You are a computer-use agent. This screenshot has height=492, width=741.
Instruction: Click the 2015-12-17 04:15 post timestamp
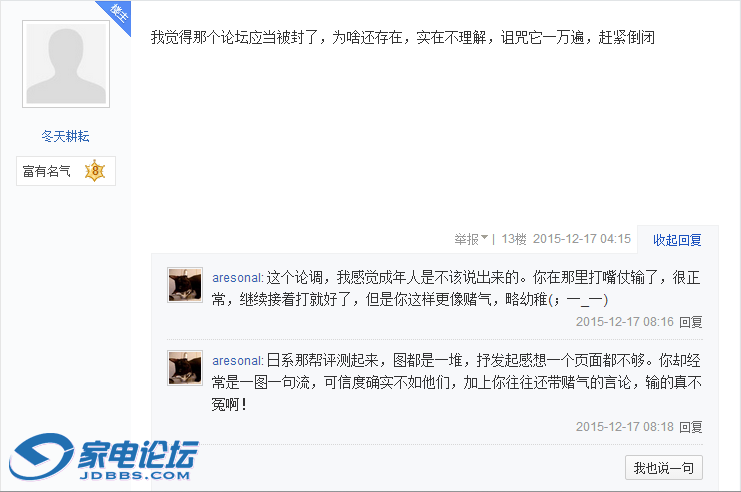(582, 239)
